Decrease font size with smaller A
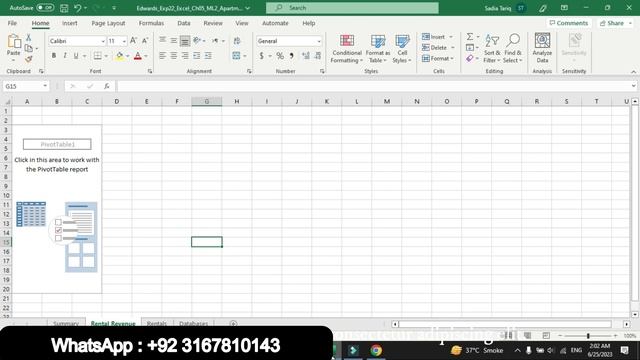Screen dimensions: 640x360 coord(145,41)
